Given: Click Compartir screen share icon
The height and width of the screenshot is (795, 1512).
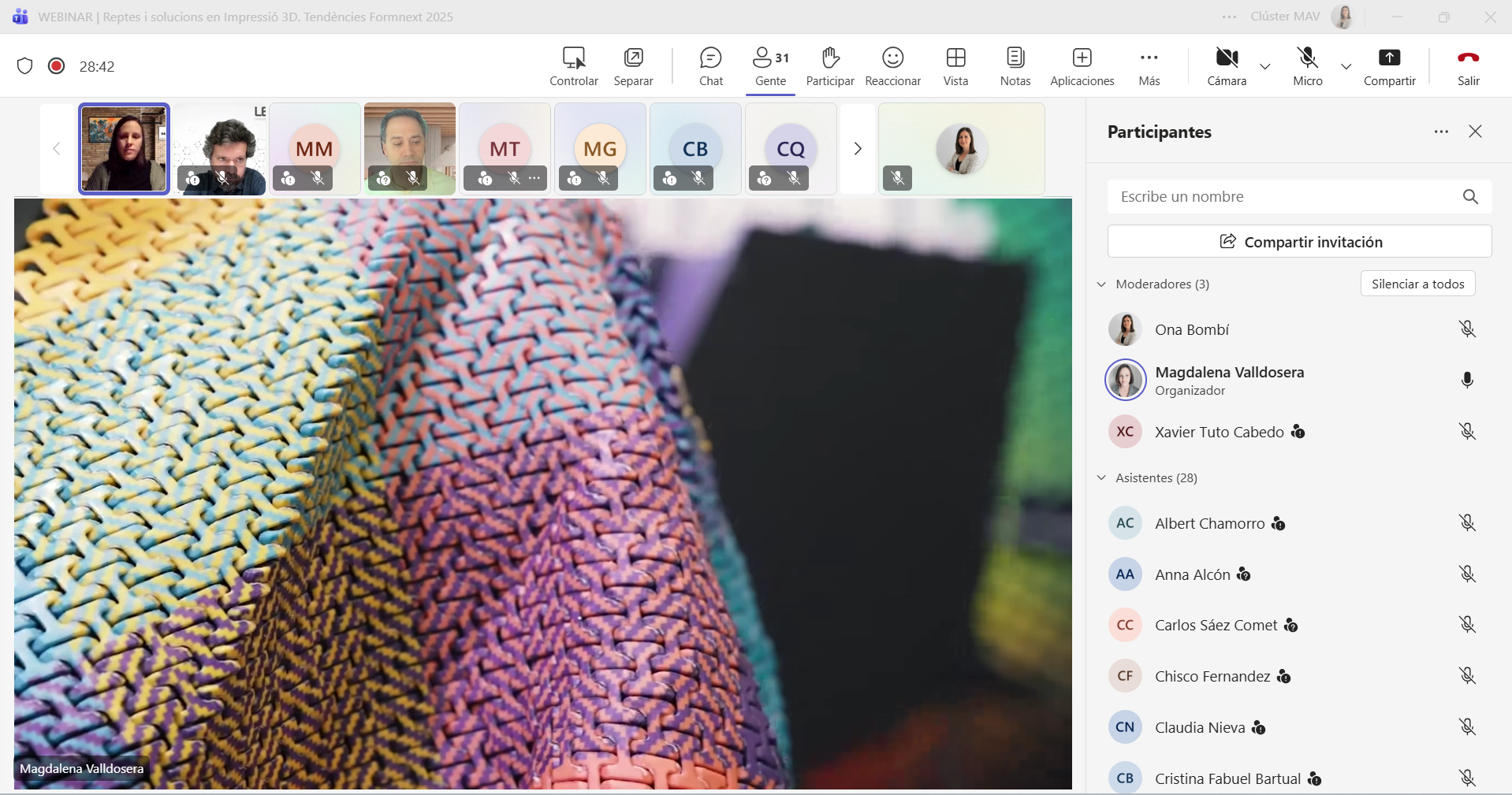Looking at the screenshot, I should pyautogui.click(x=1389, y=66).
